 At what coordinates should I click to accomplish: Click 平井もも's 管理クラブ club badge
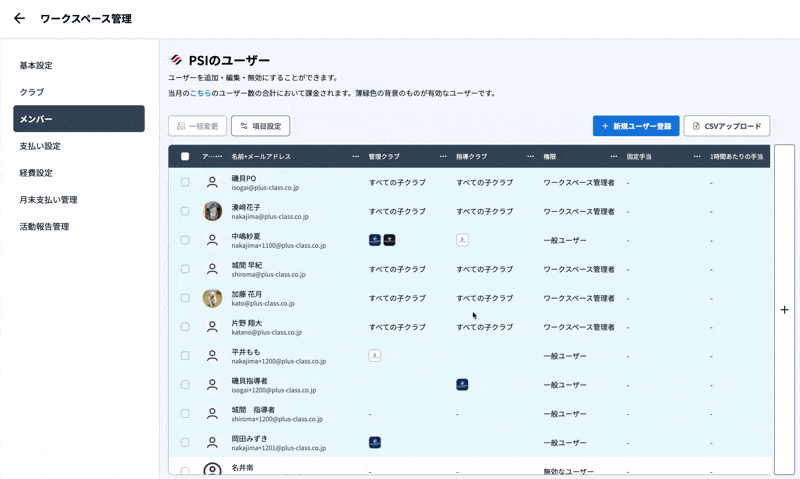pyautogui.click(x=375, y=355)
